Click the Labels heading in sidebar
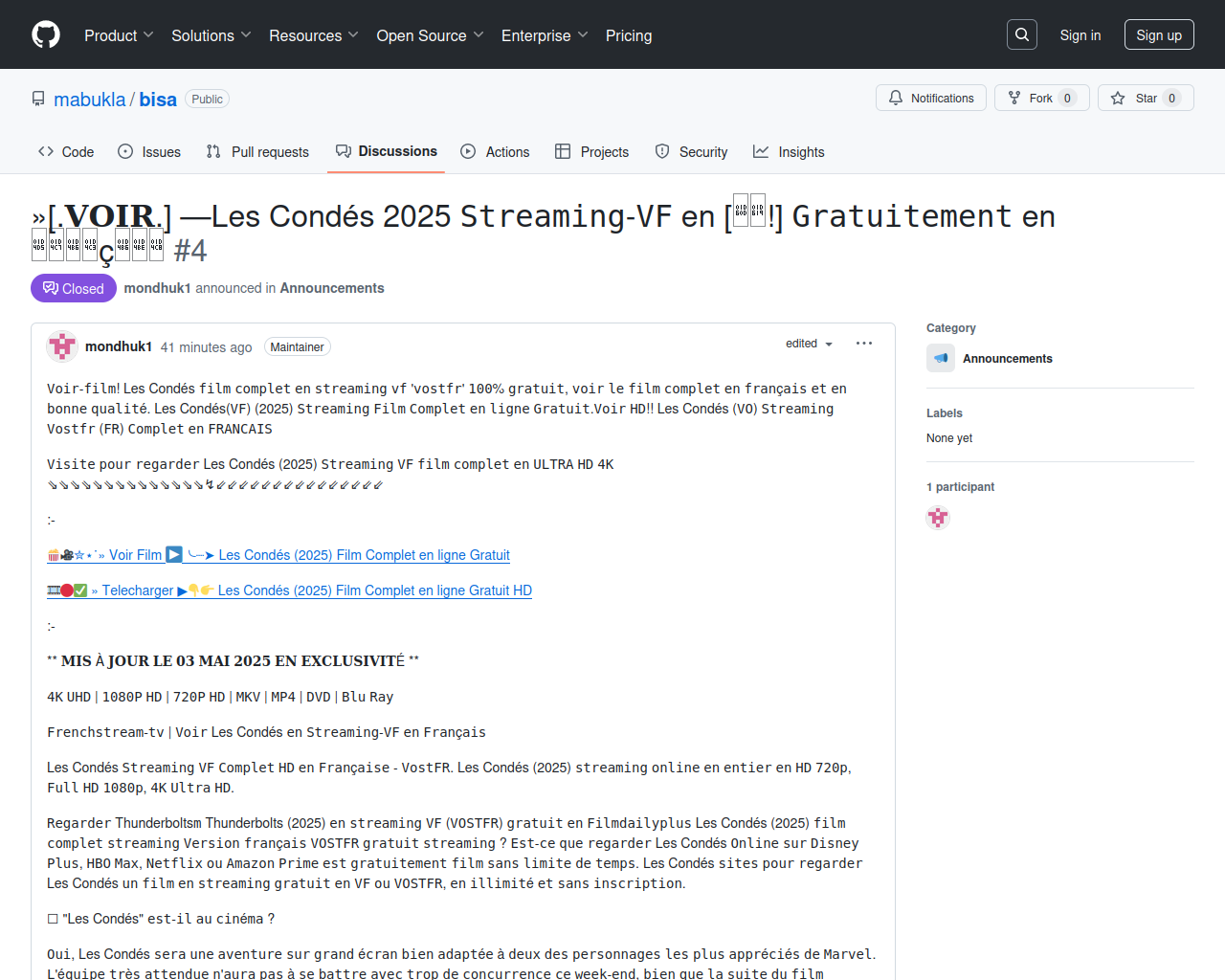The height and width of the screenshot is (980, 1225). (x=945, y=413)
